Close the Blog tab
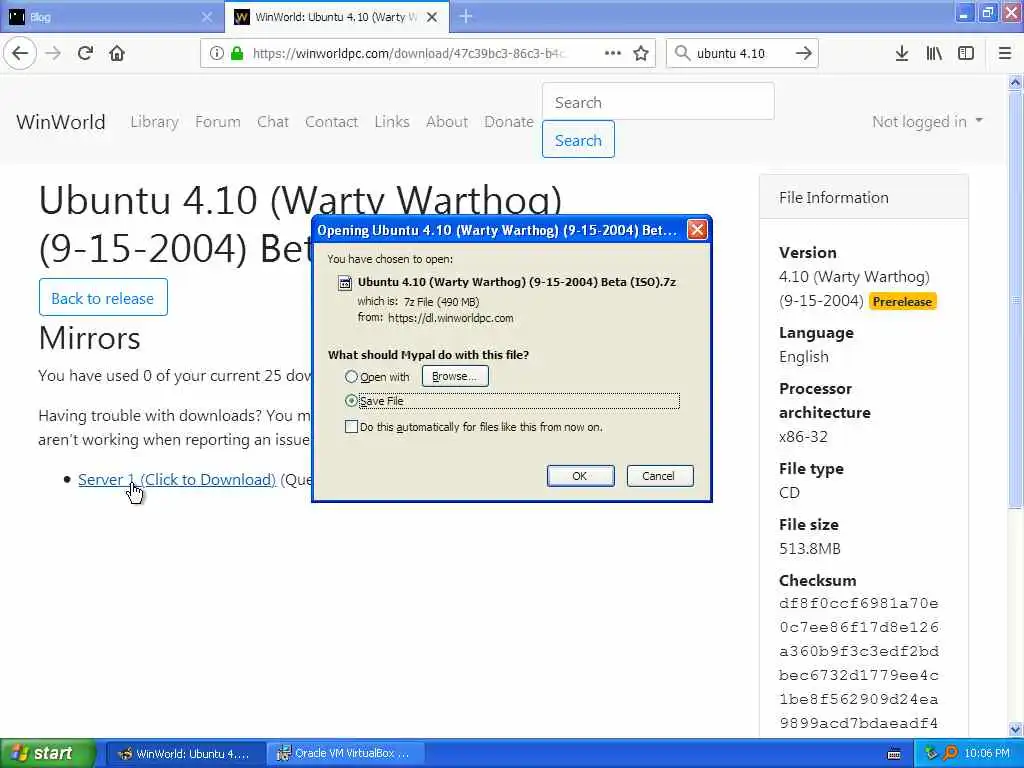Viewport: 1024px width, 768px height. (207, 17)
